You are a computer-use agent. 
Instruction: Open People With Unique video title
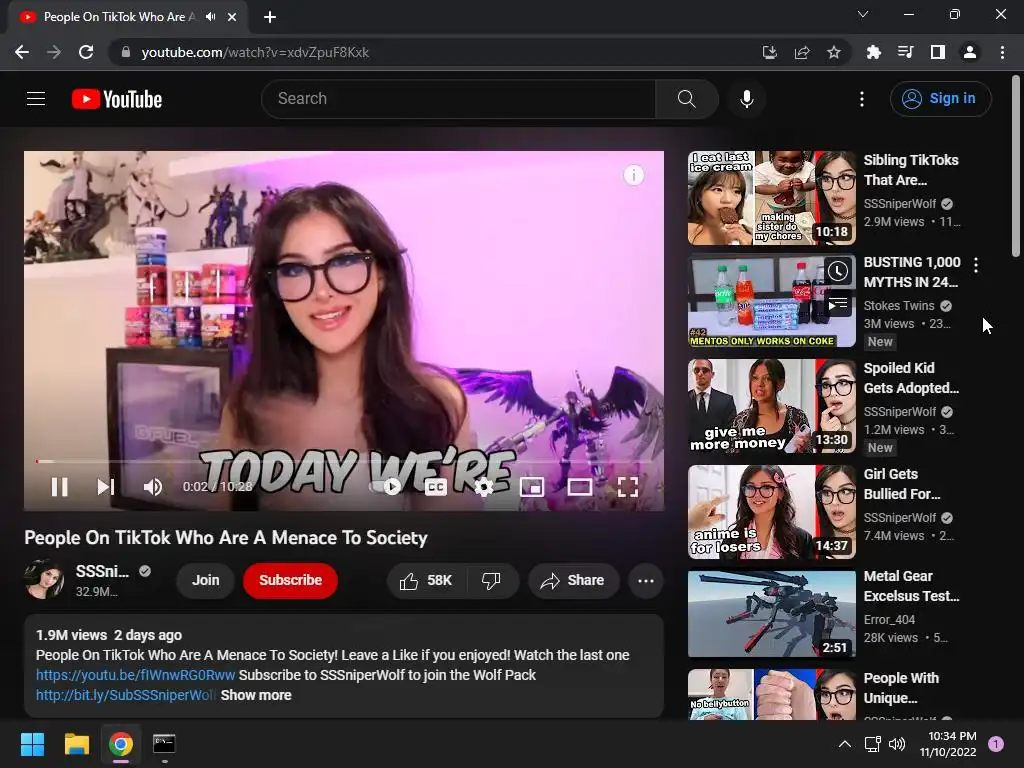[x=901, y=688]
